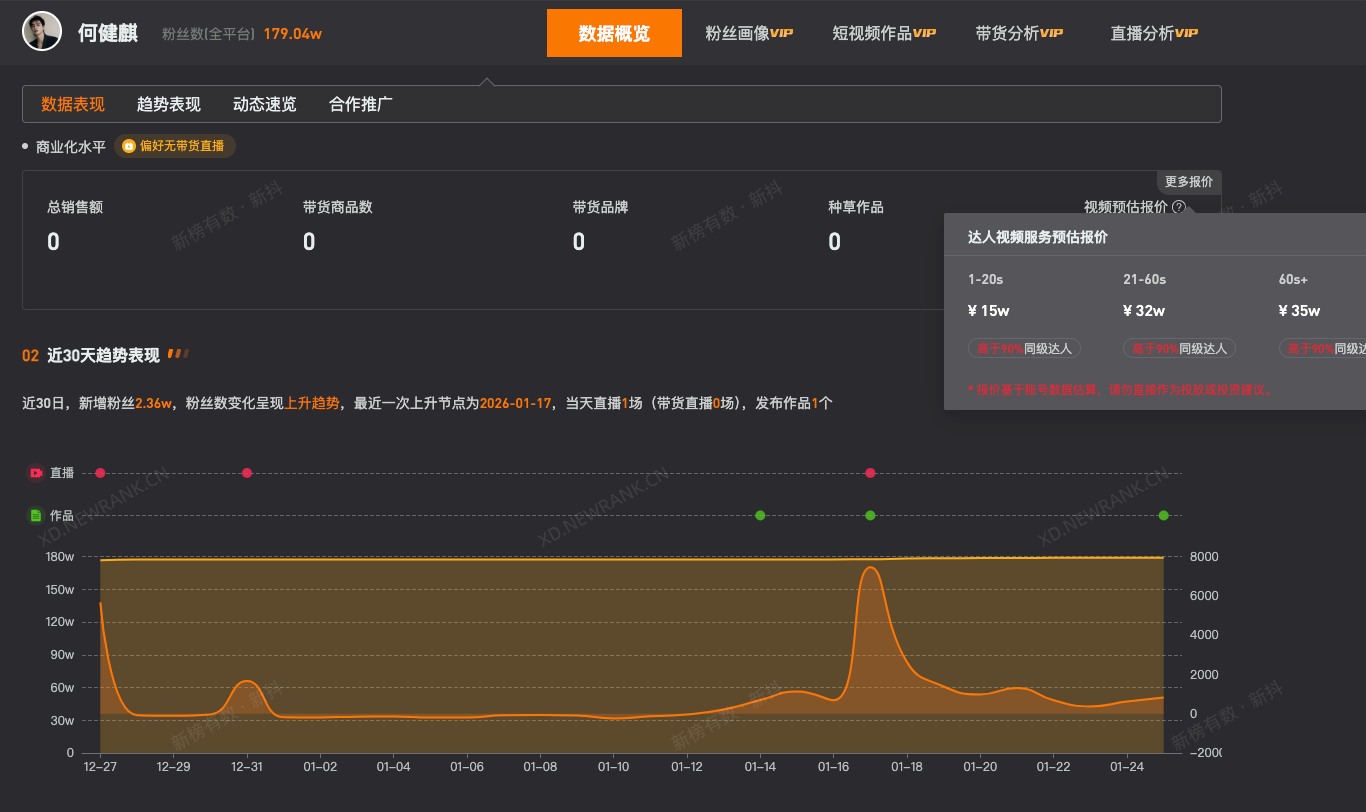
Task: Click the 合作推广 tab
Action: tap(359, 104)
